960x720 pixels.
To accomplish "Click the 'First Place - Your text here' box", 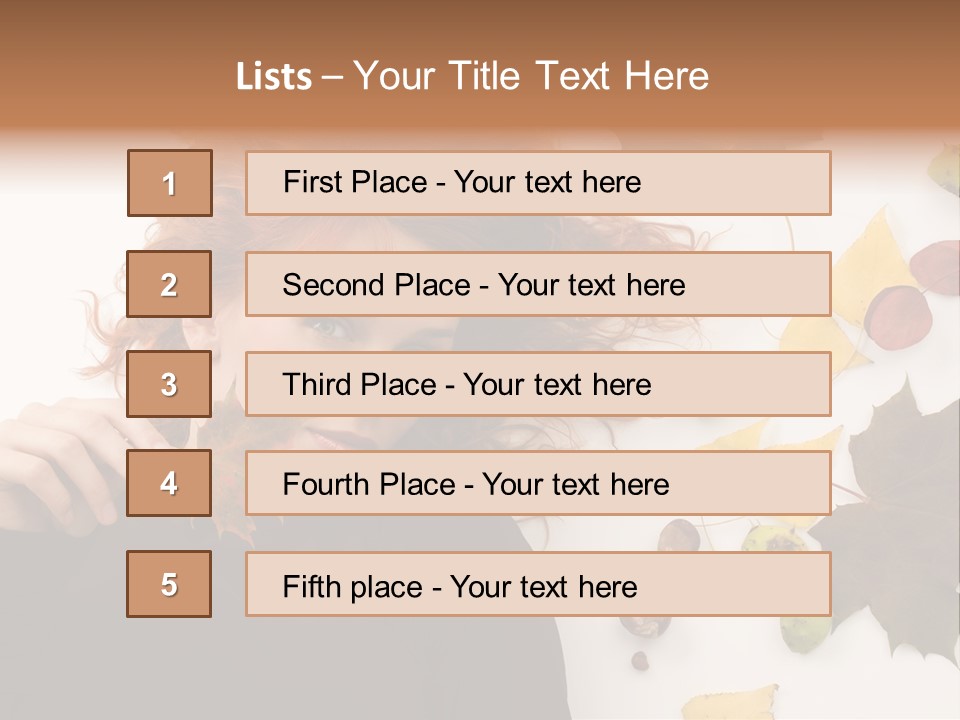I will (538, 183).
